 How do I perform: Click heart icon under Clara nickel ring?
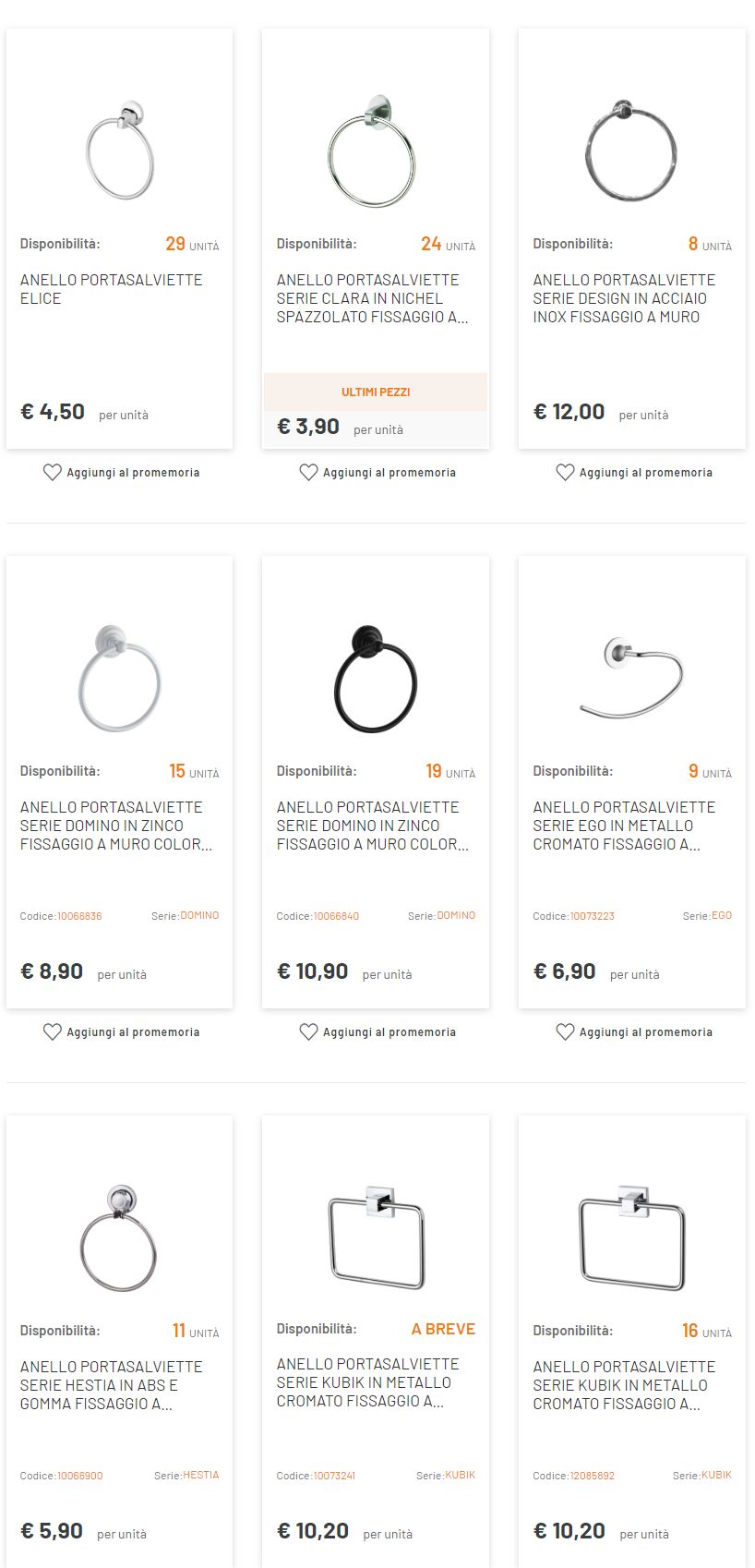click(x=308, y=473)
